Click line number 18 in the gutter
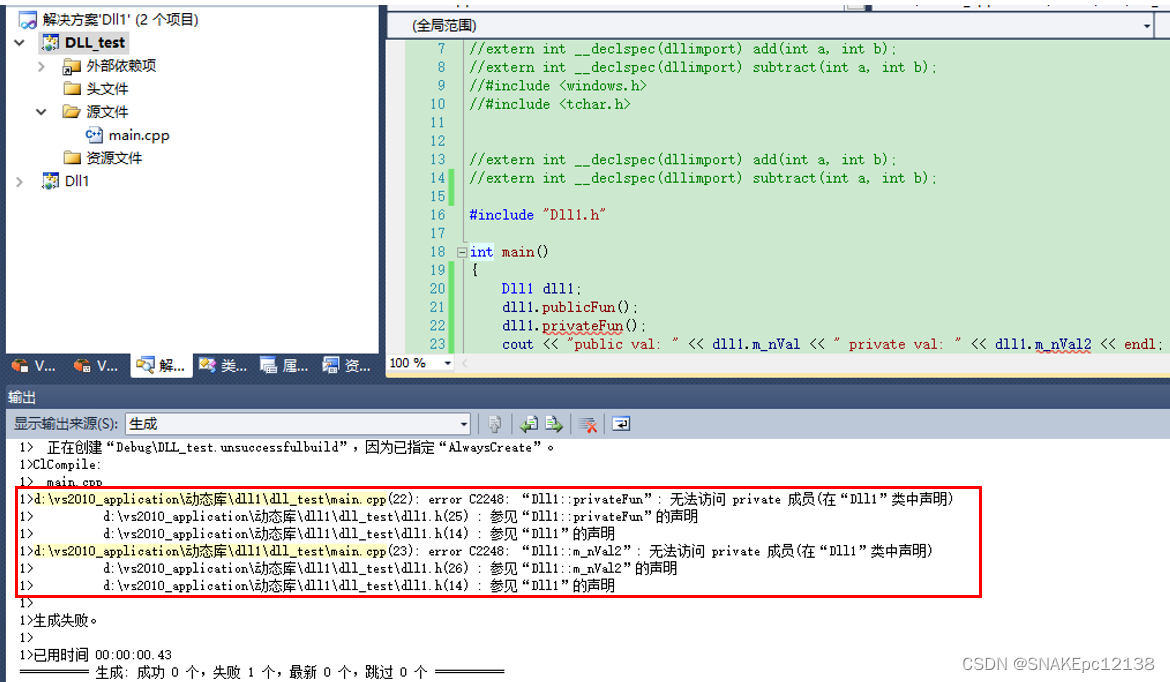Screen dimensions: 1170x682 (437, 252)
